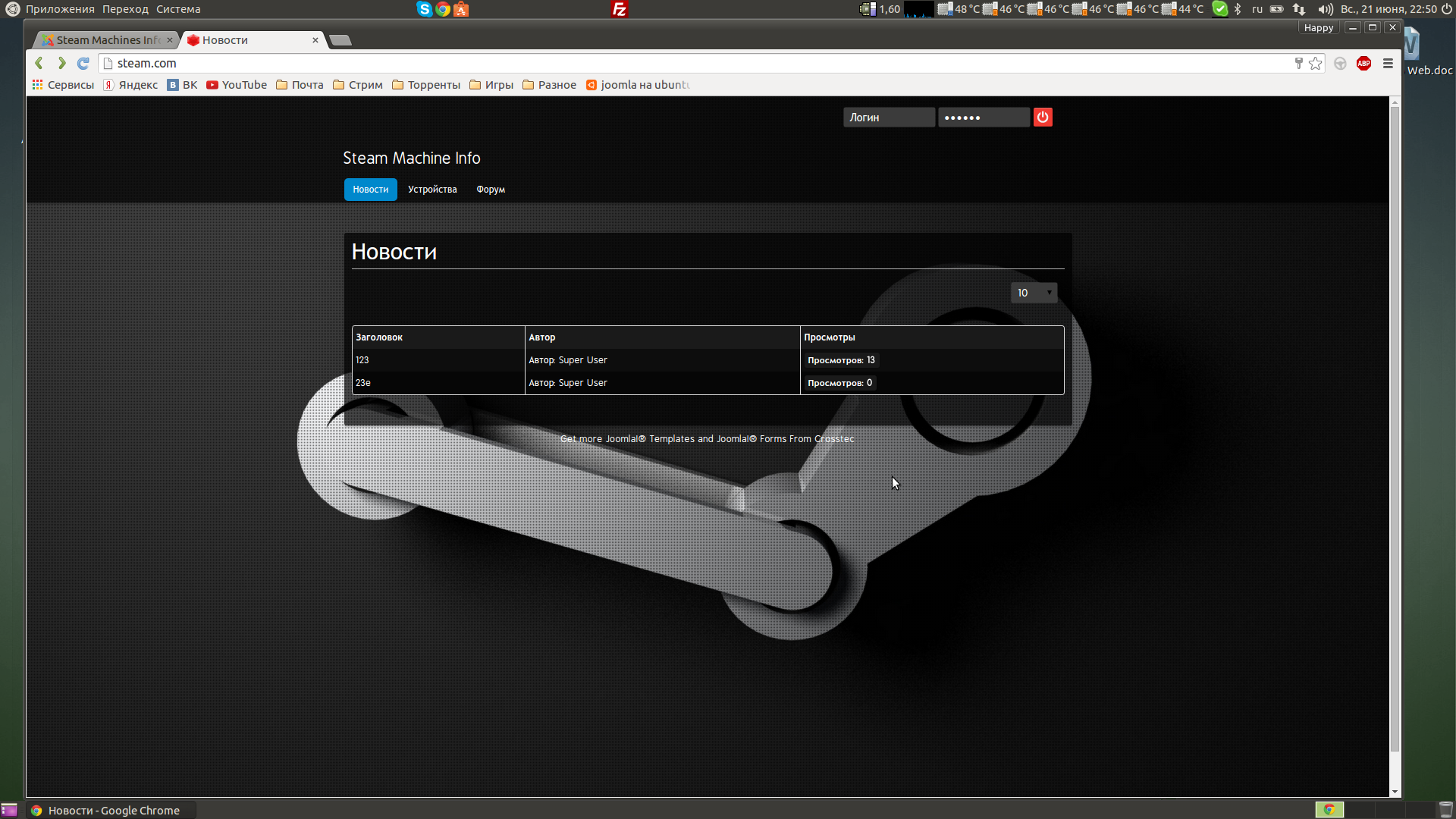
Task: Click the Skype icon in top panel
Action: pos(425,9)
